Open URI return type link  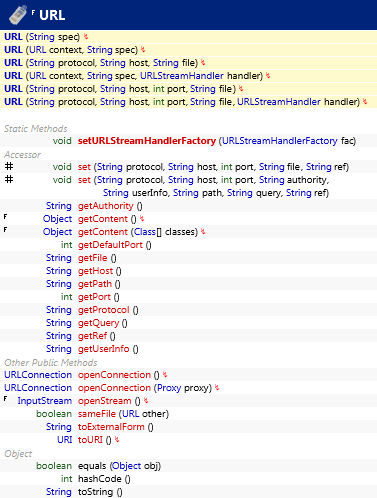pyautogui.click(x=65, y=440)
